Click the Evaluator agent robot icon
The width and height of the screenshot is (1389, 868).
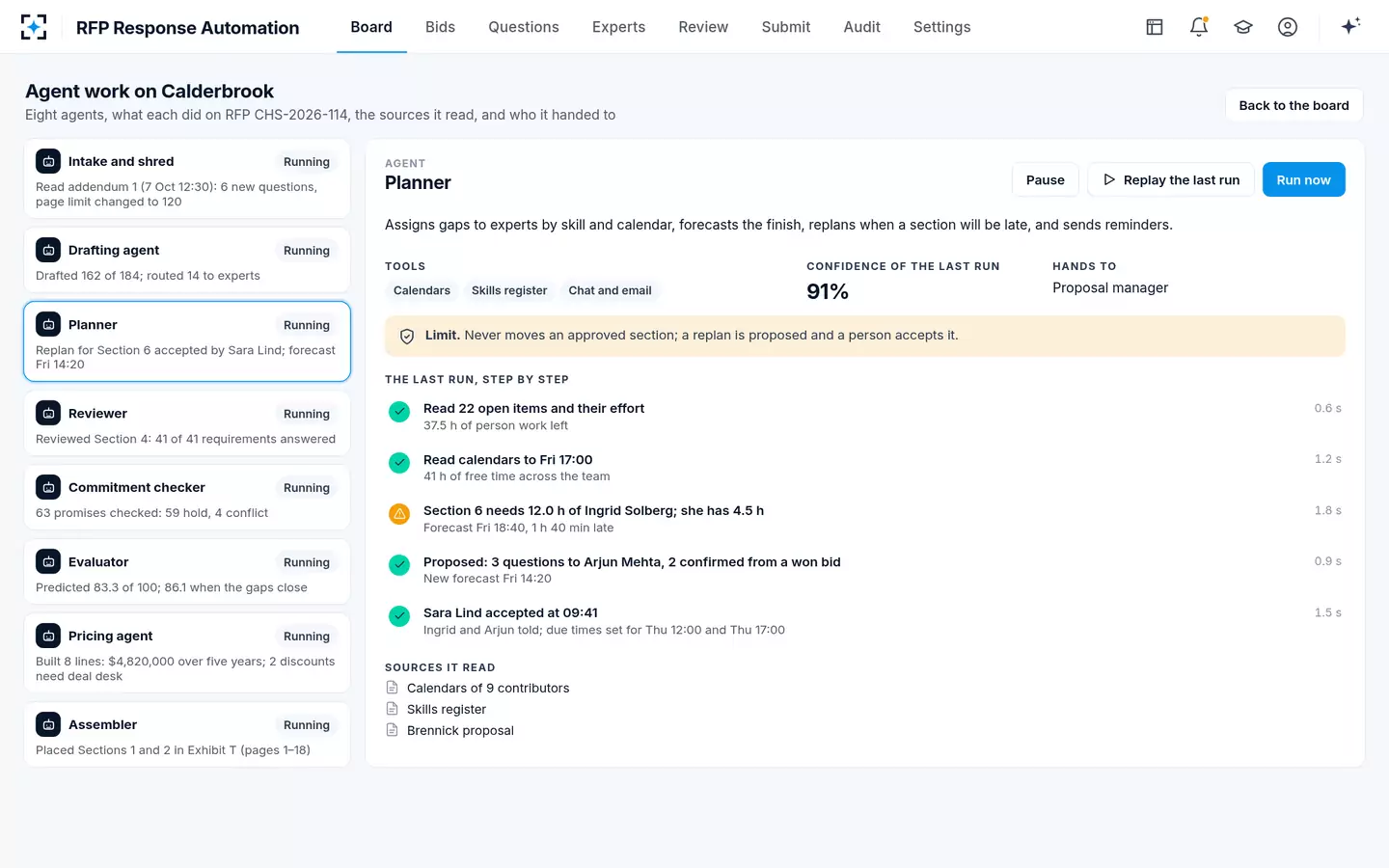(48, 561)
